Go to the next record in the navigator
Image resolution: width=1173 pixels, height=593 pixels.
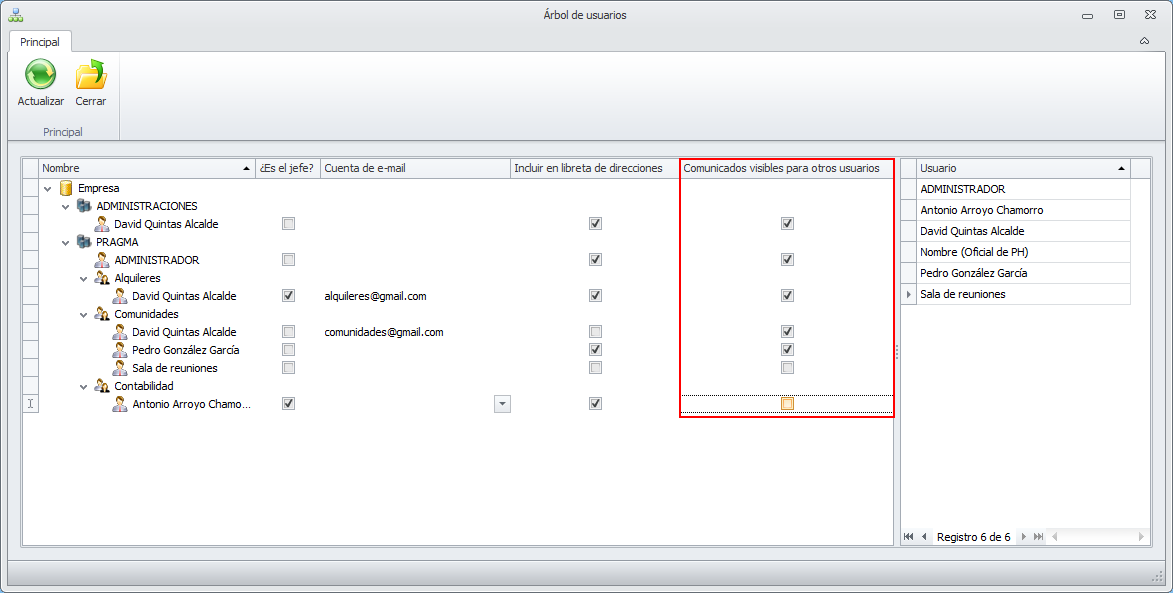1023,537
